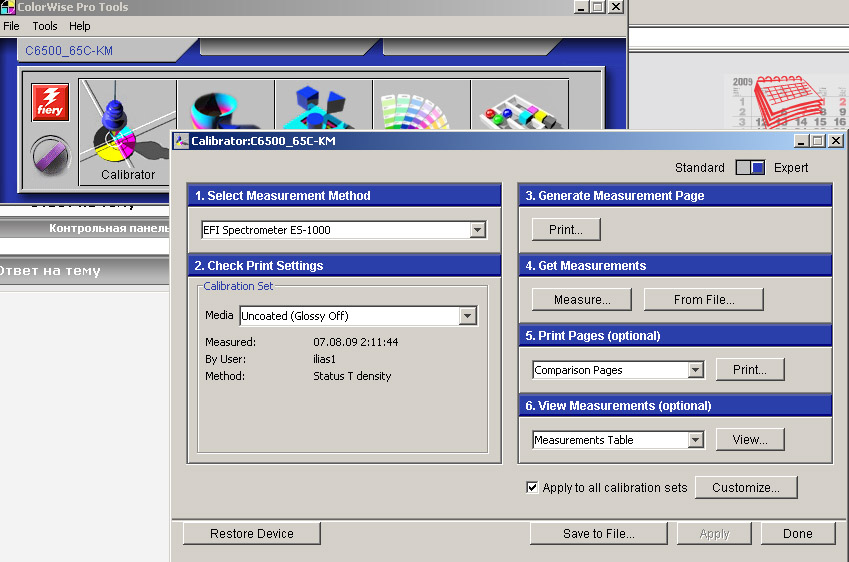Click the 1. Select Measurement Method header
The image size is (849, 562).
point(344,195)
